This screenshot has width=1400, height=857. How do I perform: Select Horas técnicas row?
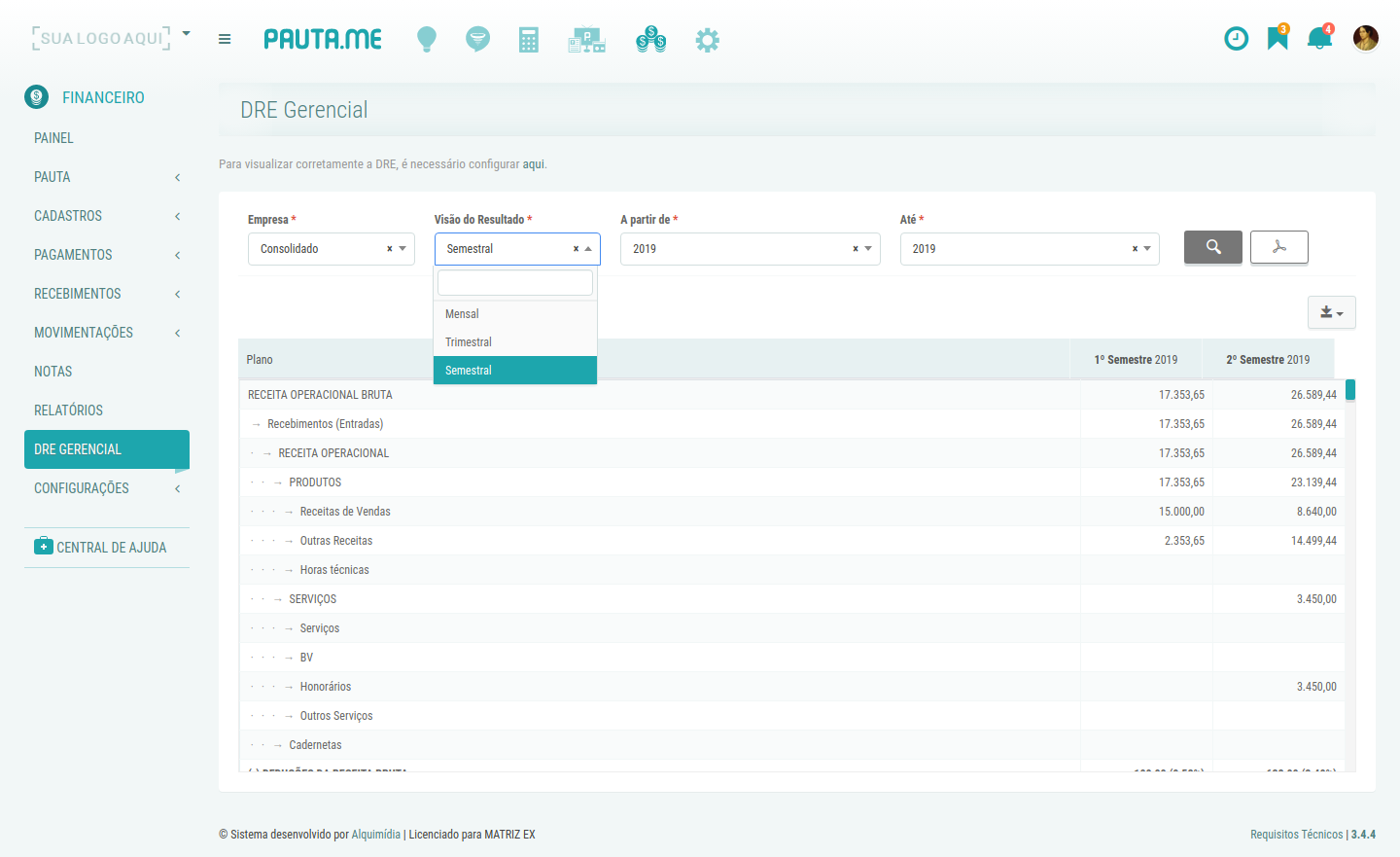coord(791,570)
